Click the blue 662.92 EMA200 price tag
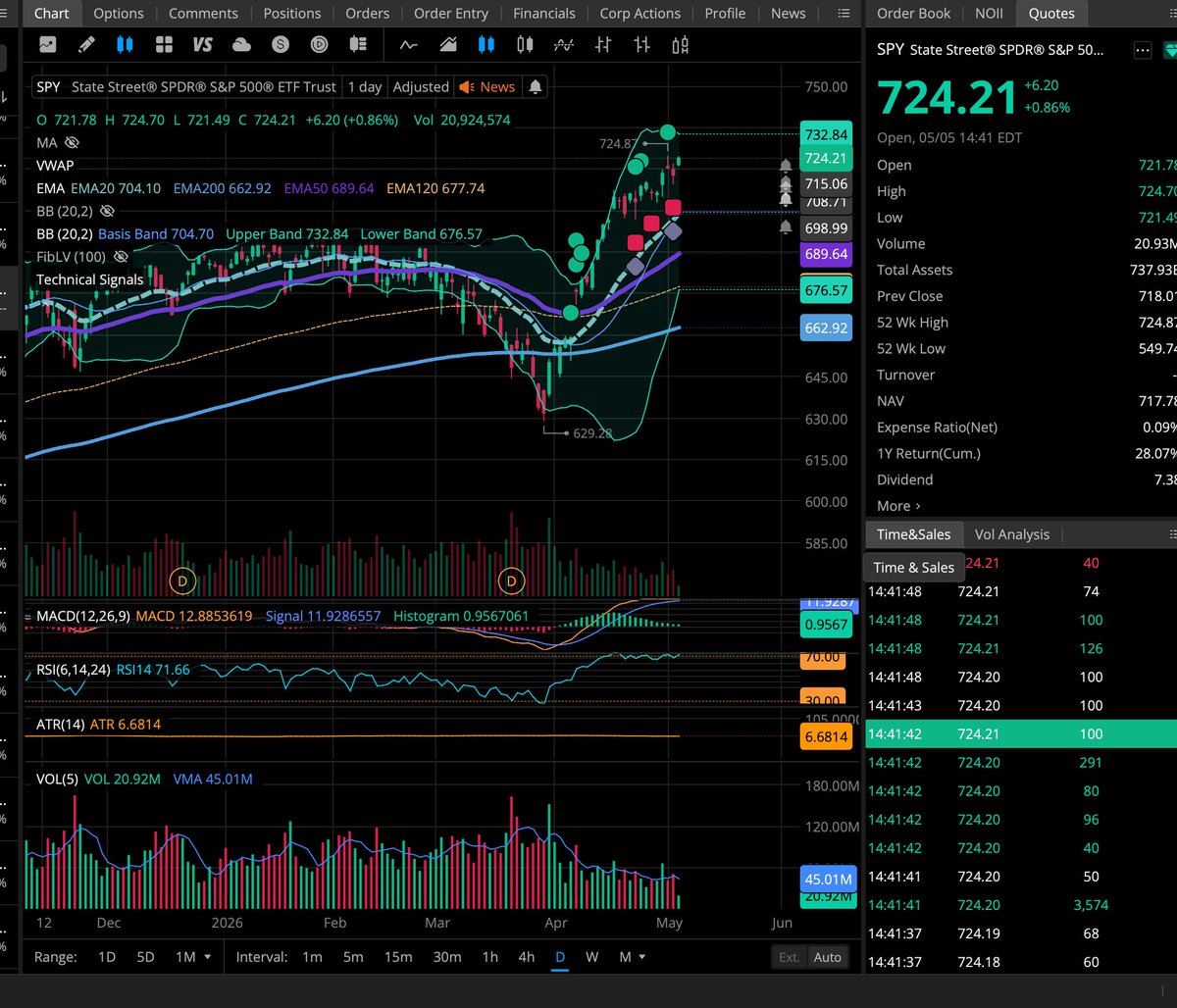1177x1008 pixels. pos(826,328)
